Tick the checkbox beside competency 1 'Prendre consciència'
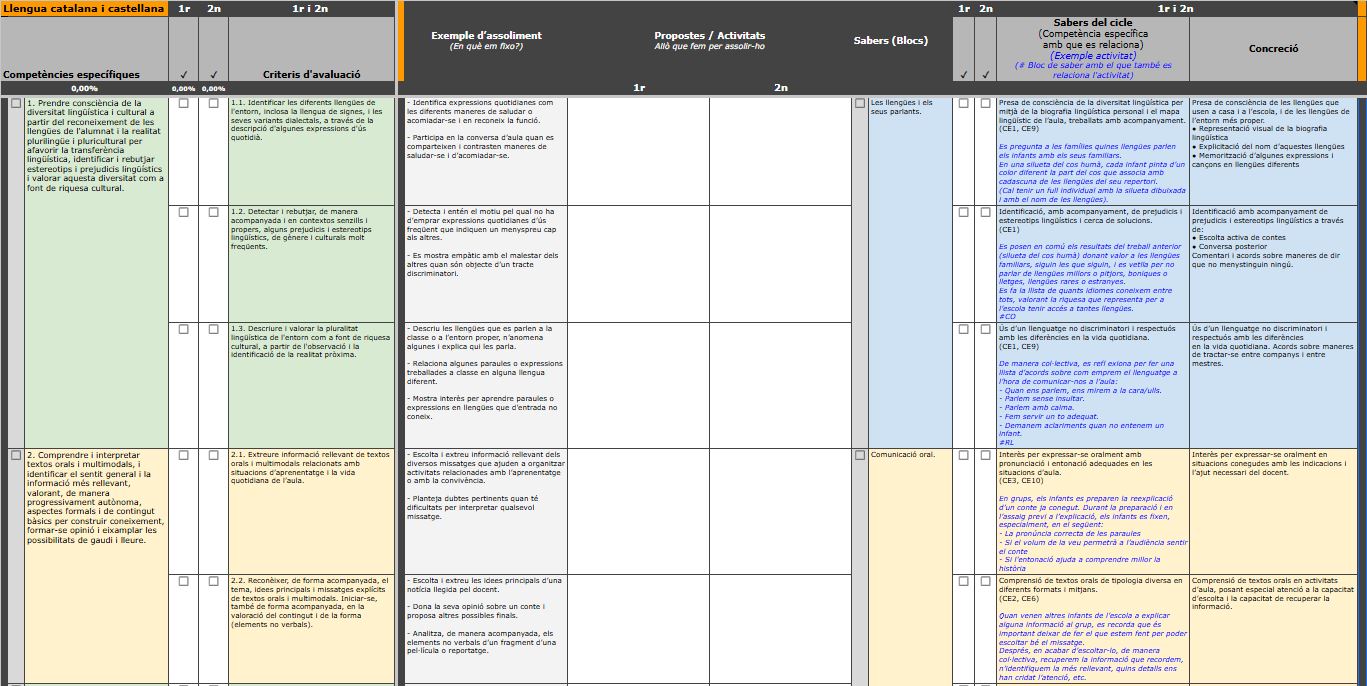 15,103
